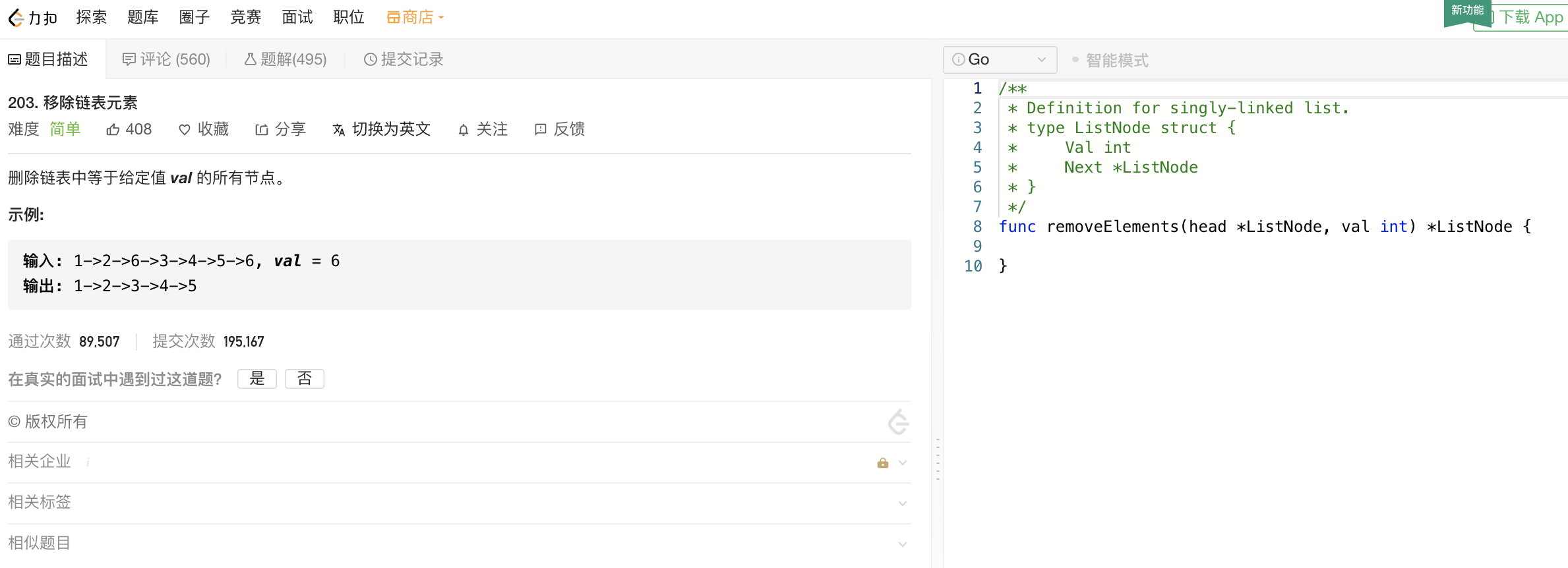Open the 题库 problems menu item
Viewport: 1568px width, 568px height.
point(143,18)
